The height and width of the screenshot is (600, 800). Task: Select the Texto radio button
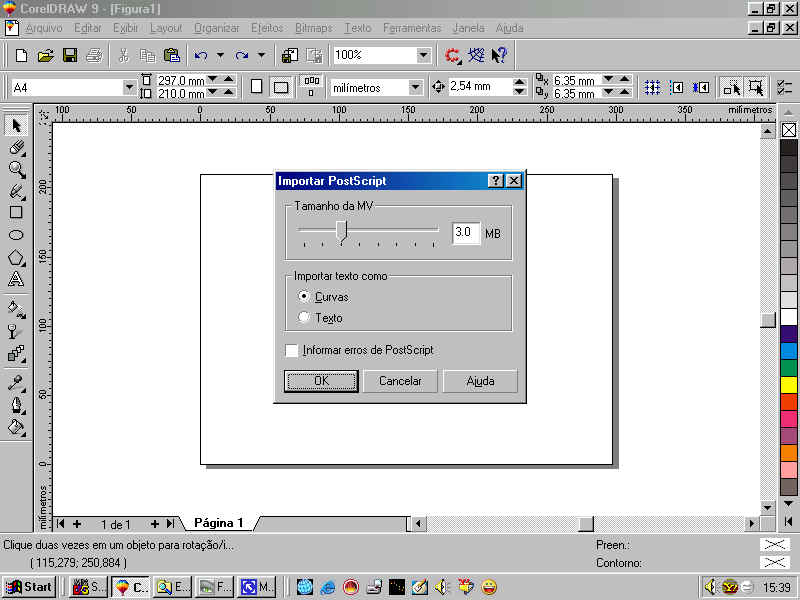(x=304, y=317)
